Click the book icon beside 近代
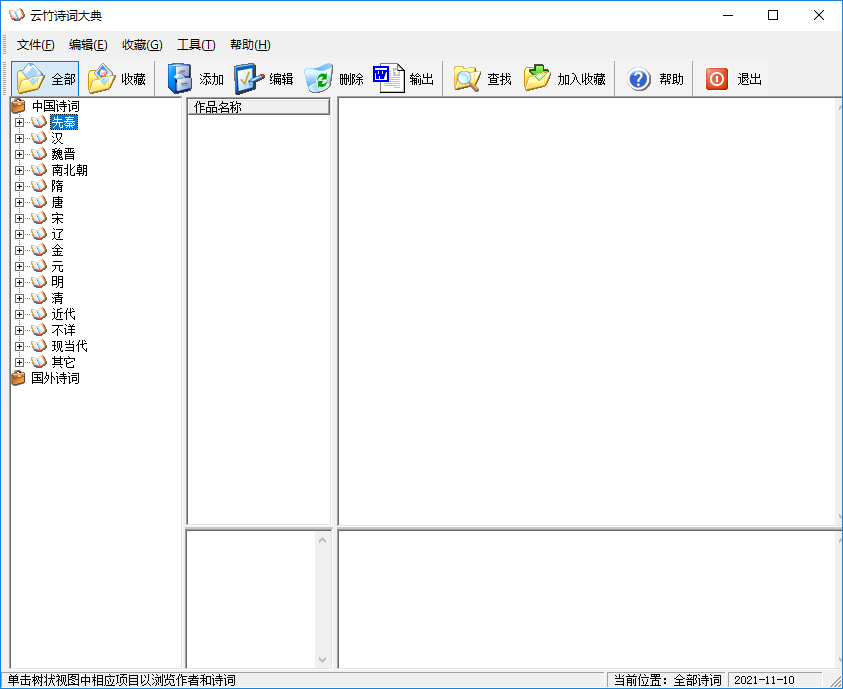The height and width of the screenshot is (689, 843). (39, 314)
